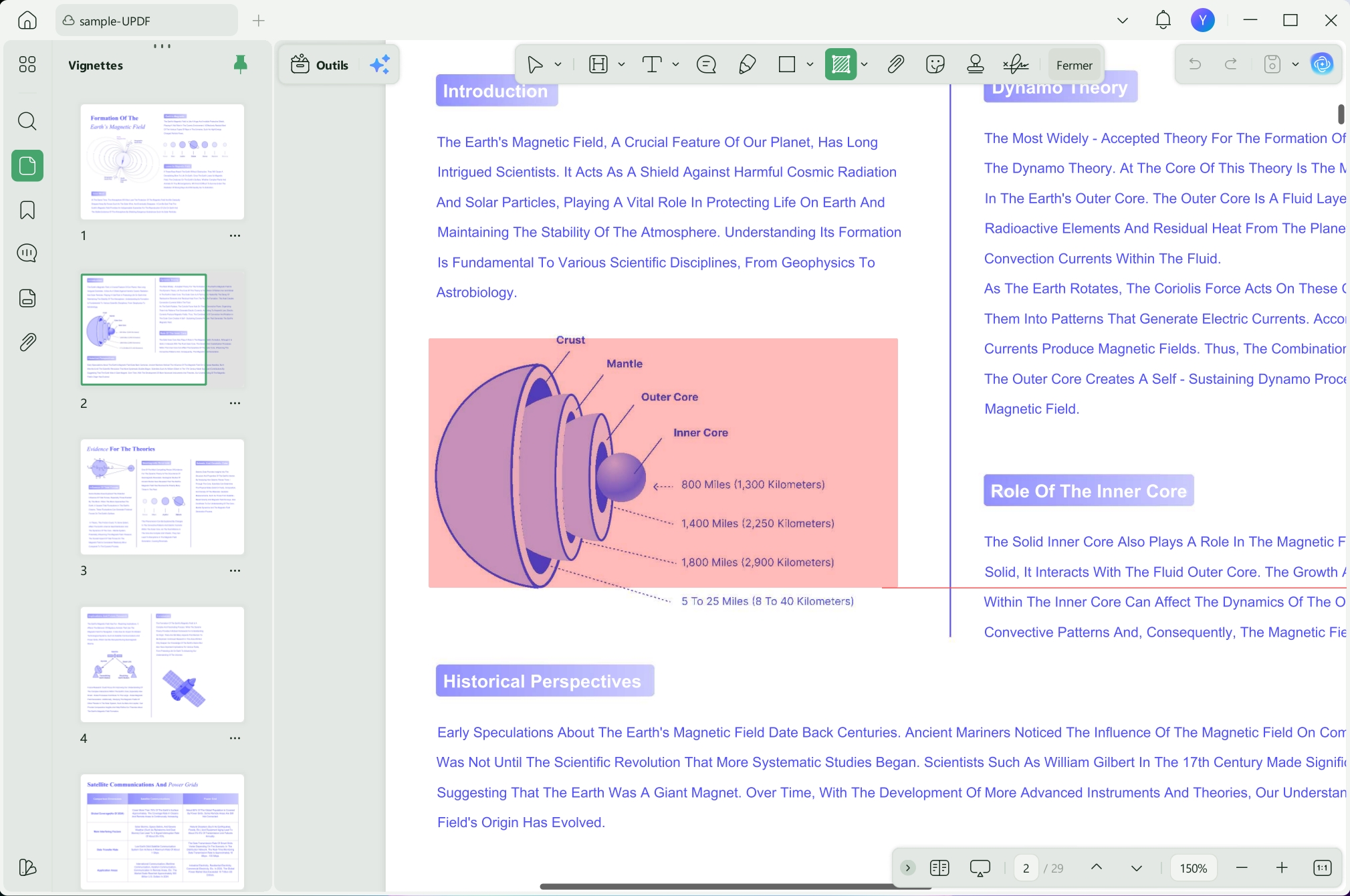Click the Fermer button
This screenshot has height=896, width=1350.
click(1074, 65)
